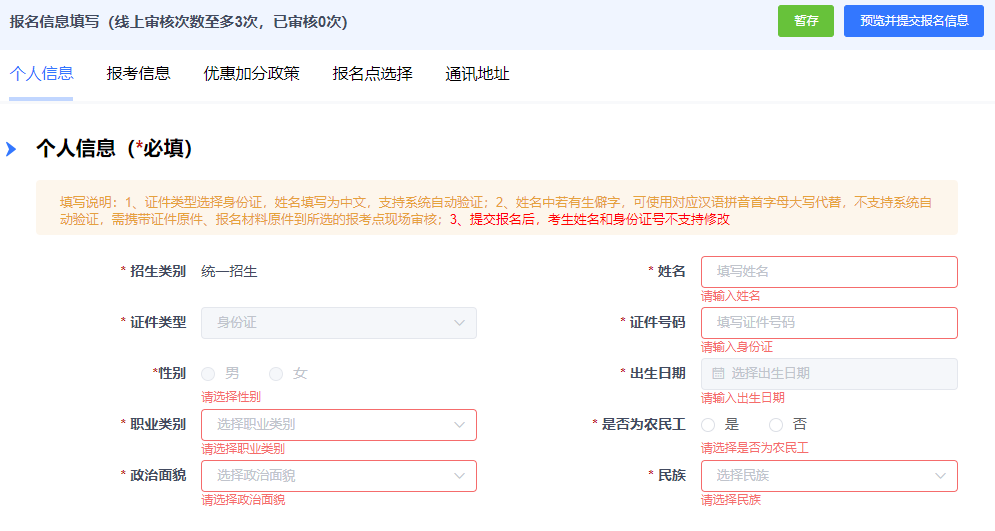The width and height of the screenshot is (995, 531).
Task: Choose 是 for 是否为农民工
Action: pyautogui.click(x=708, y=425)
